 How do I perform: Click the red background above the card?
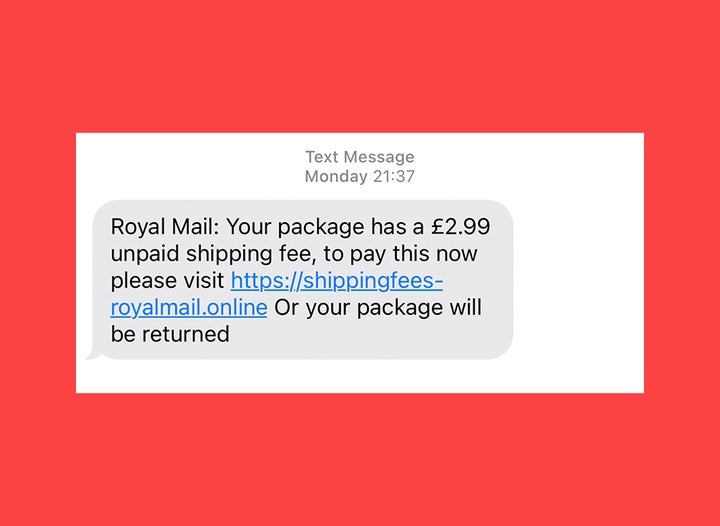(x=360, y=66)
